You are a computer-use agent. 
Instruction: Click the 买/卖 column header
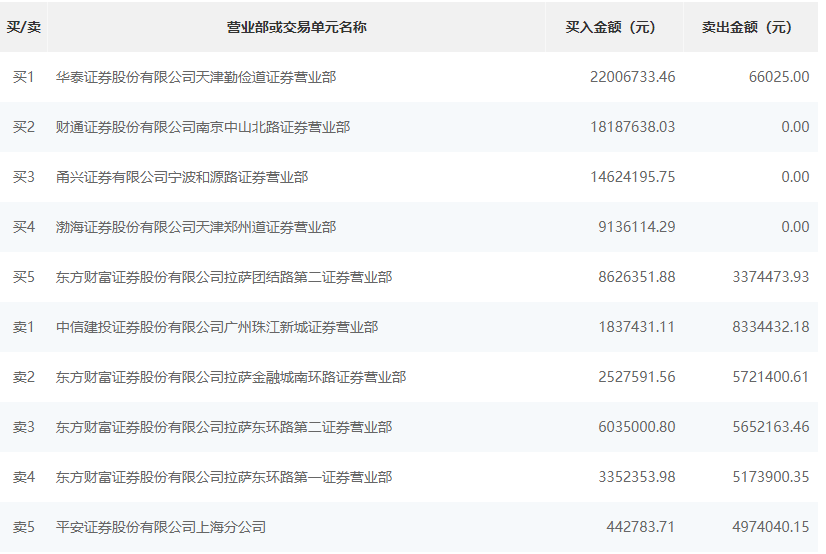[x=24, y=27]
